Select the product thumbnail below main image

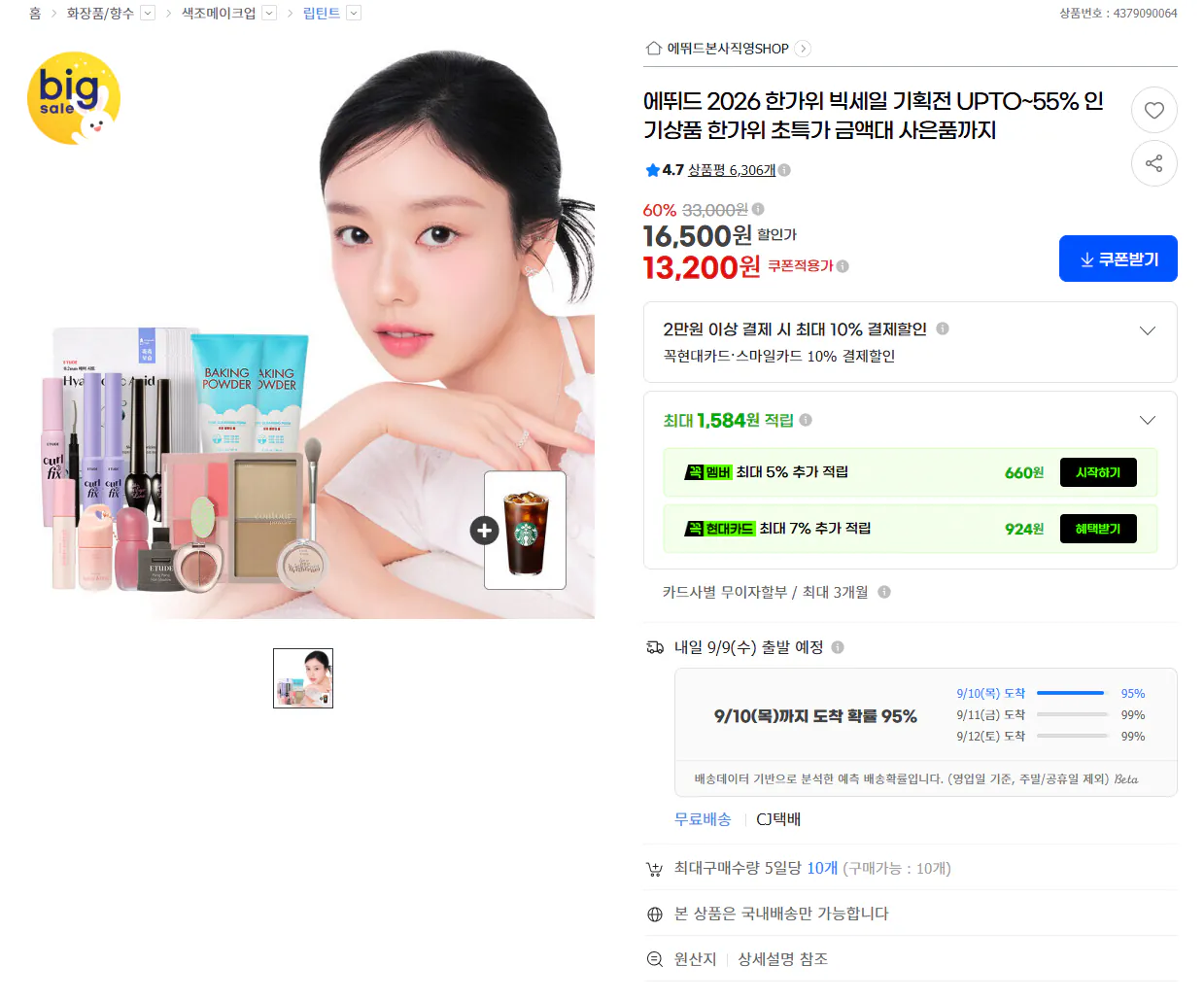click(x=303, y=678)
